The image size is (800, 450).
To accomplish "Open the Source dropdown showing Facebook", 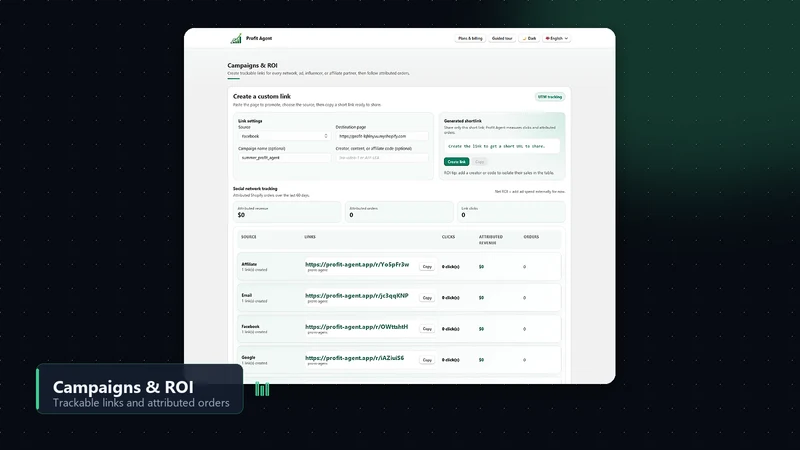I will point(284,136).
